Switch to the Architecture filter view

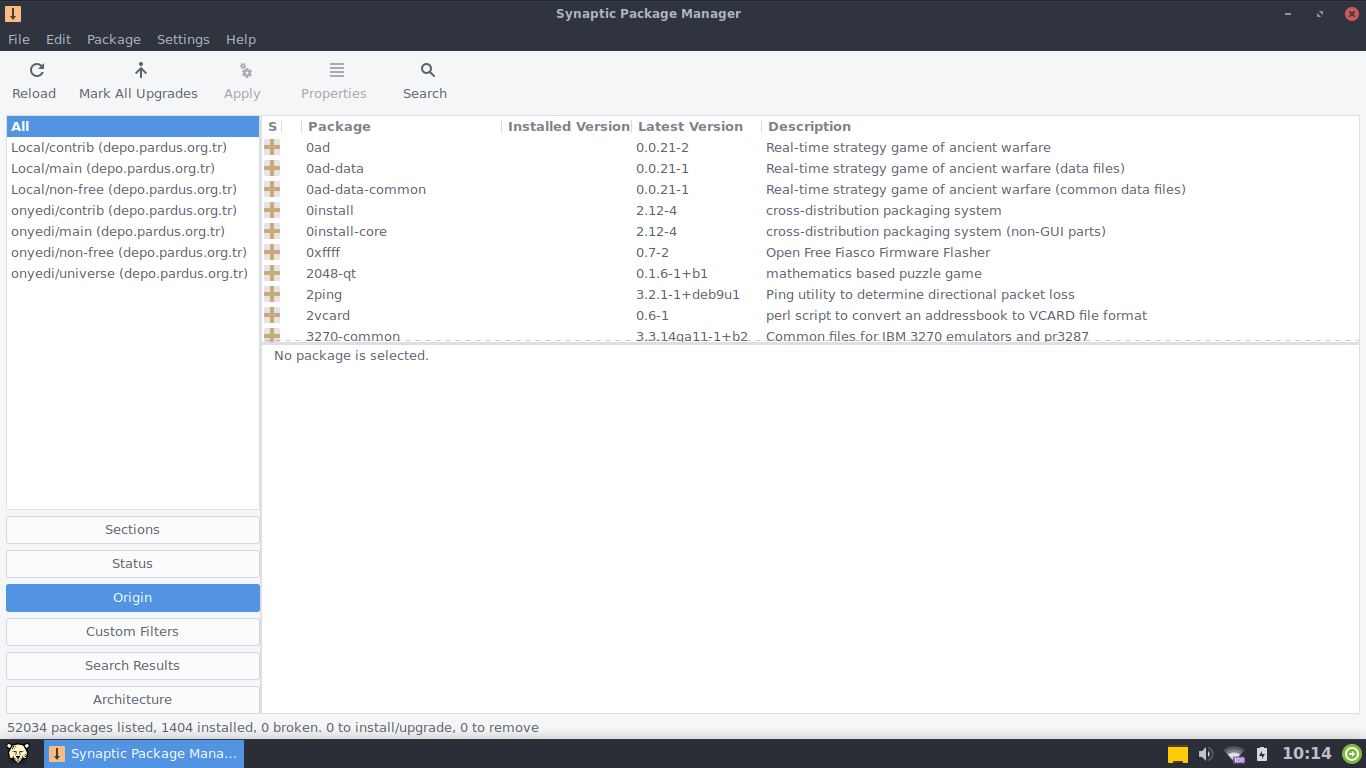tap(133, 700)
